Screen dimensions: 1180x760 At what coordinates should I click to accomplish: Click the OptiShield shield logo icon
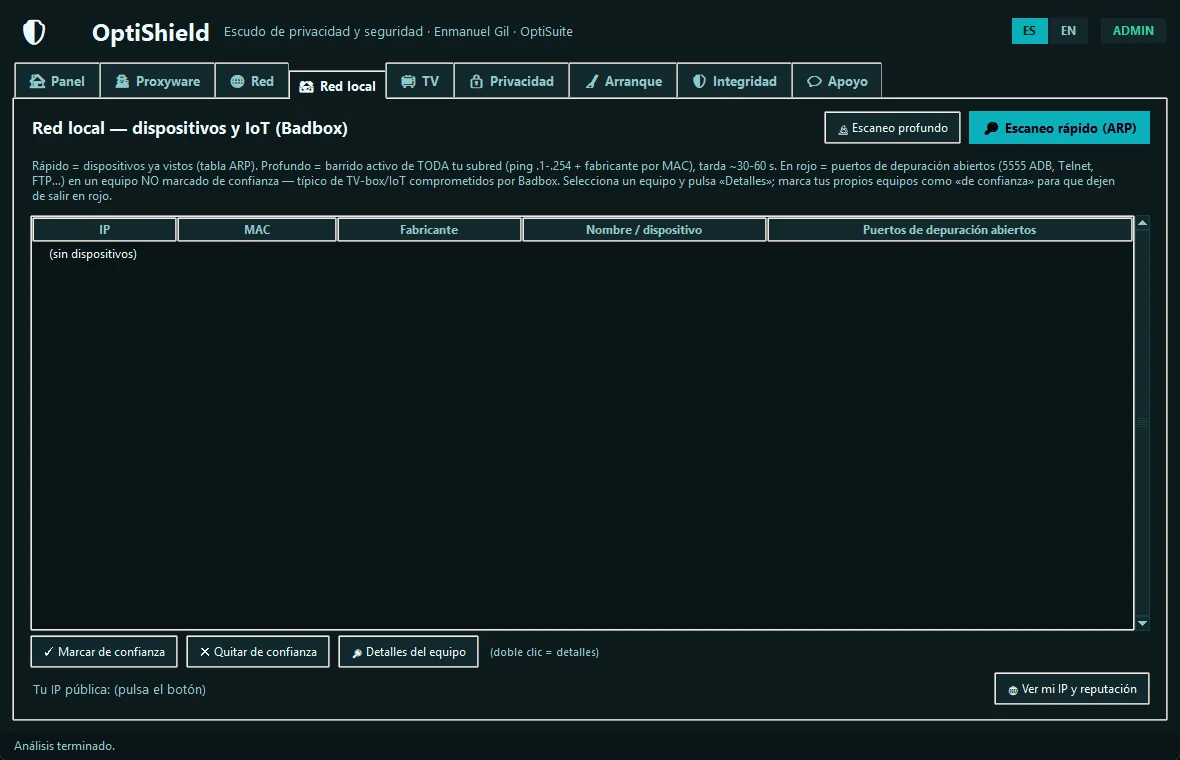tap(34, 32)
